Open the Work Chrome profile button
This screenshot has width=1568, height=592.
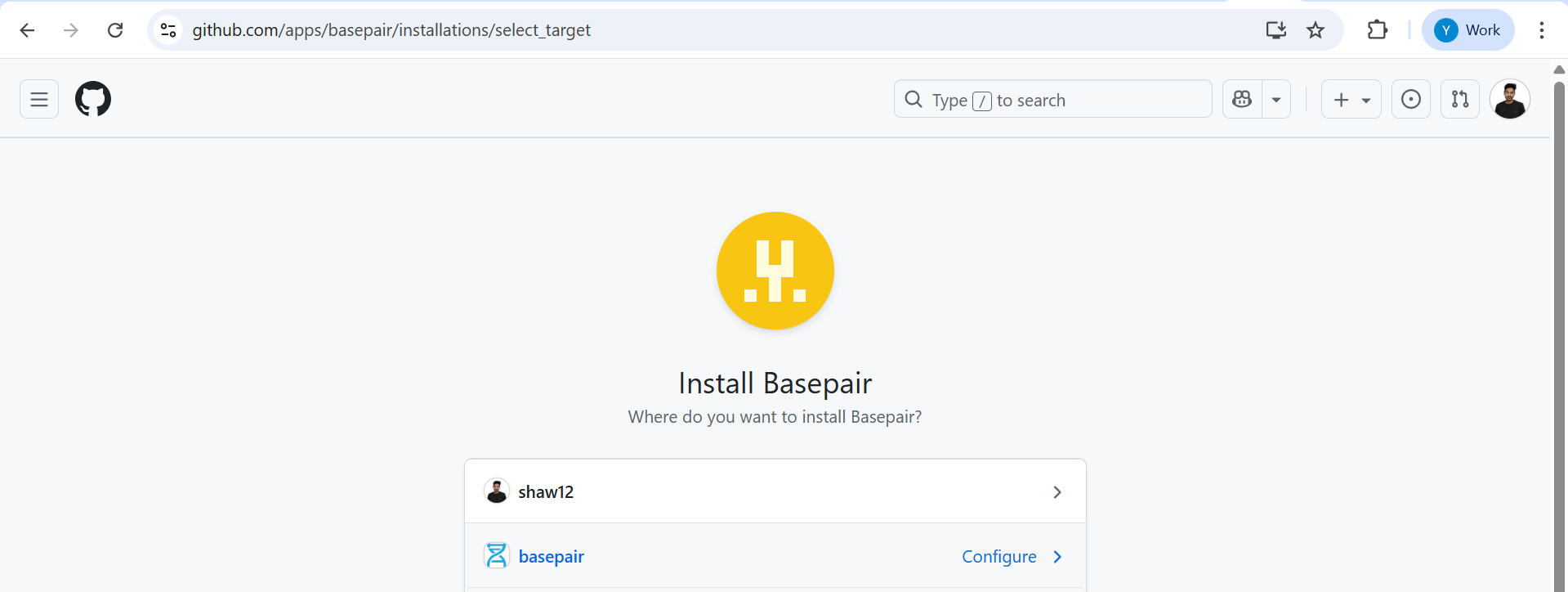coord(1467,30)
